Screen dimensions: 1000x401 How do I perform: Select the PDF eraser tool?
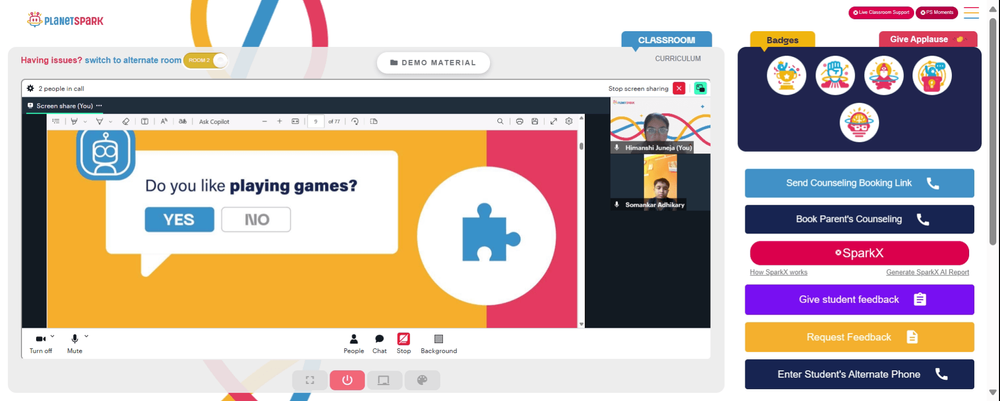click(x=126, y=121)
